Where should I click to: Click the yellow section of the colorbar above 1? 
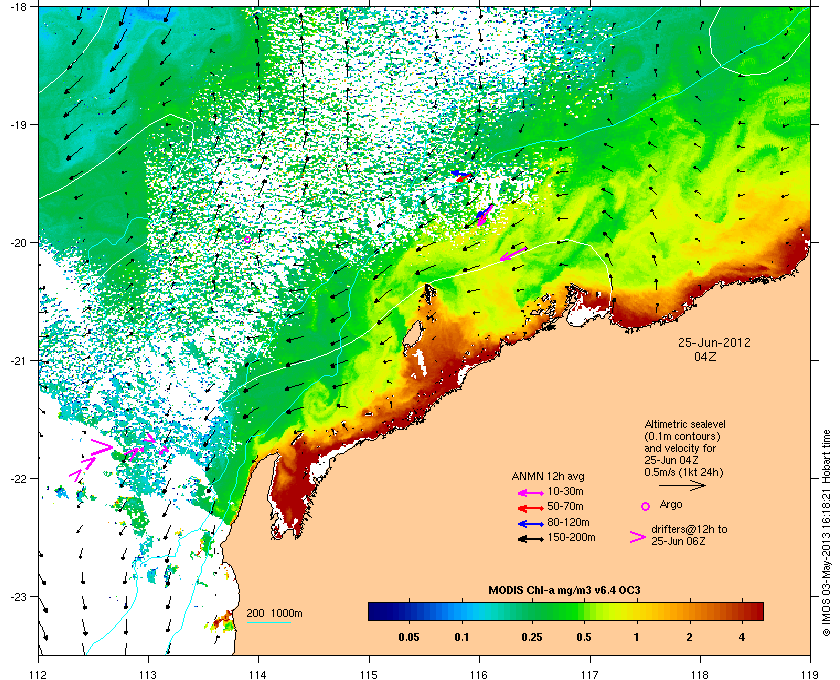click(x=636, y=611)
